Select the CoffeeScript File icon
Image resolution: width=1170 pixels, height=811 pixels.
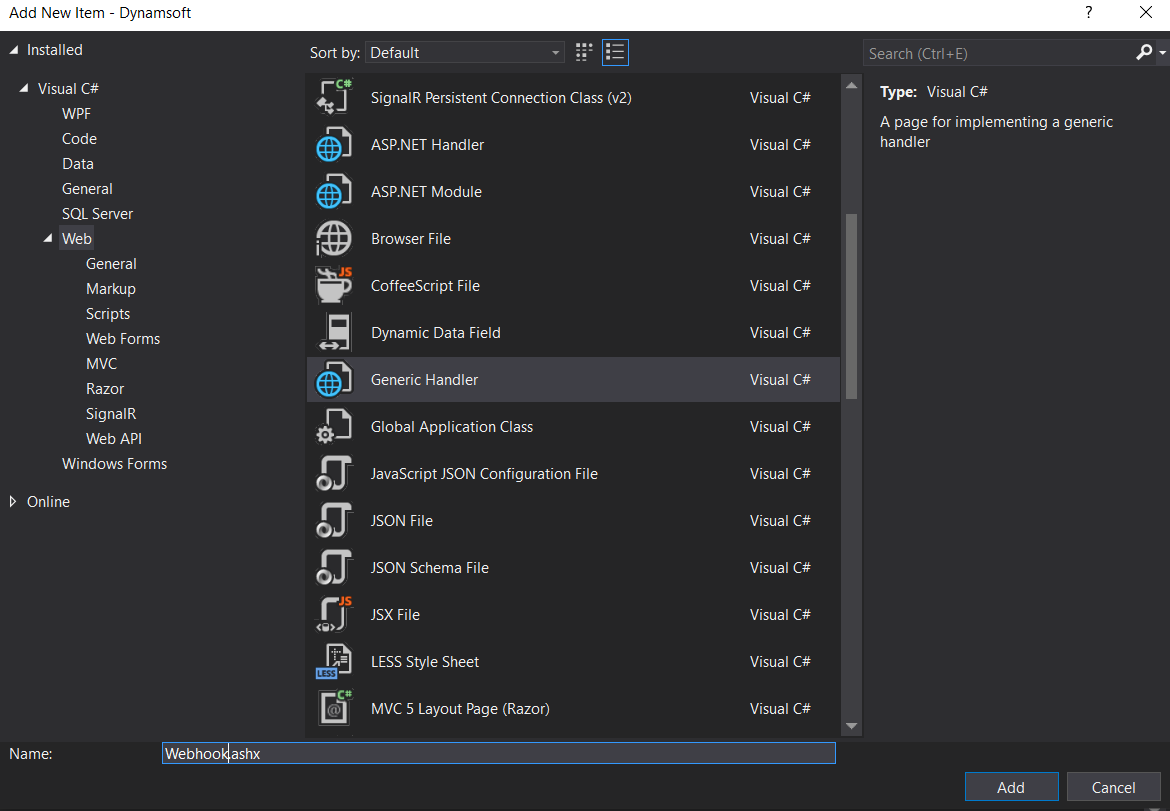[334, 286]
